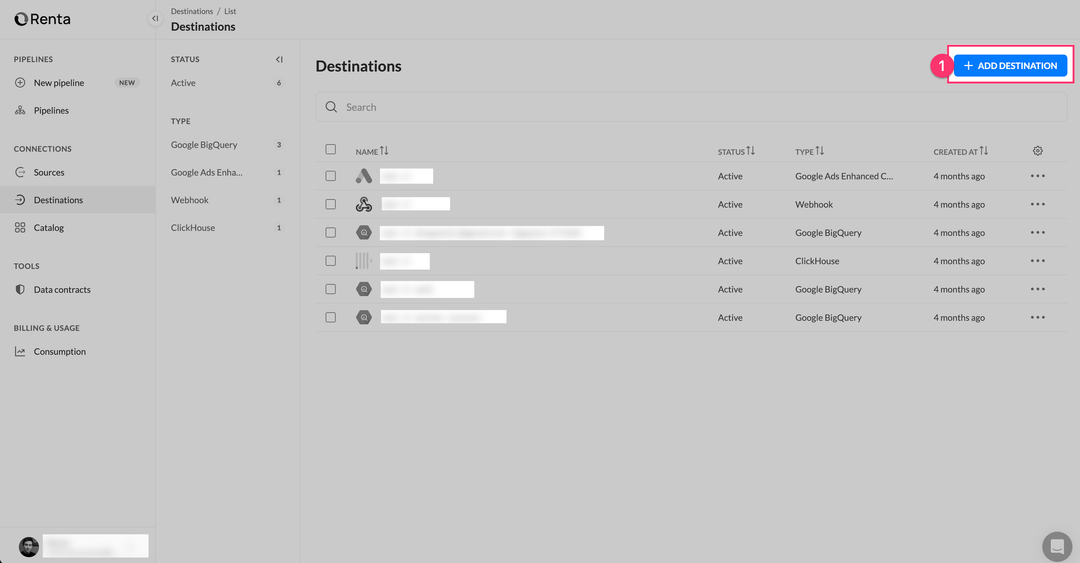Check the box for the Webhook destination
Image resolution: width=1080 pixels, height=563 pixels.
pyautogui.click(x=331, y=205)
